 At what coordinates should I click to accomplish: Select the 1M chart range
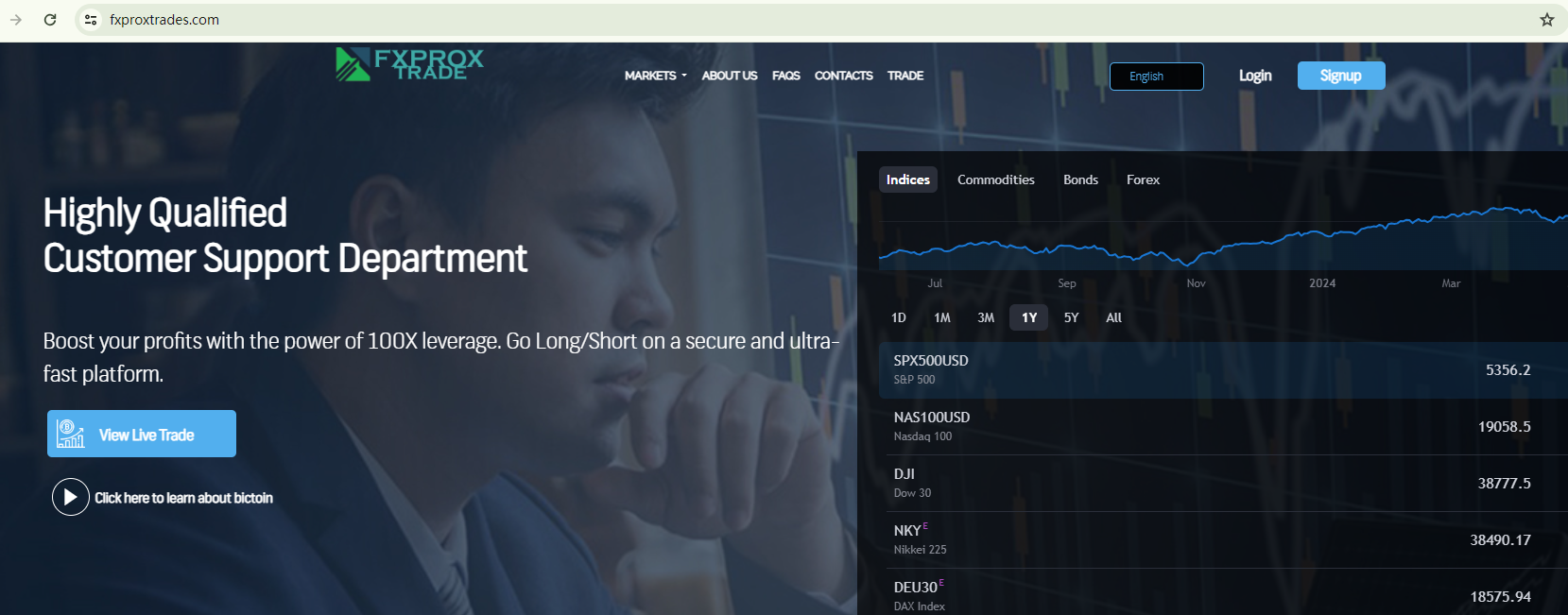tap(942, 317)
